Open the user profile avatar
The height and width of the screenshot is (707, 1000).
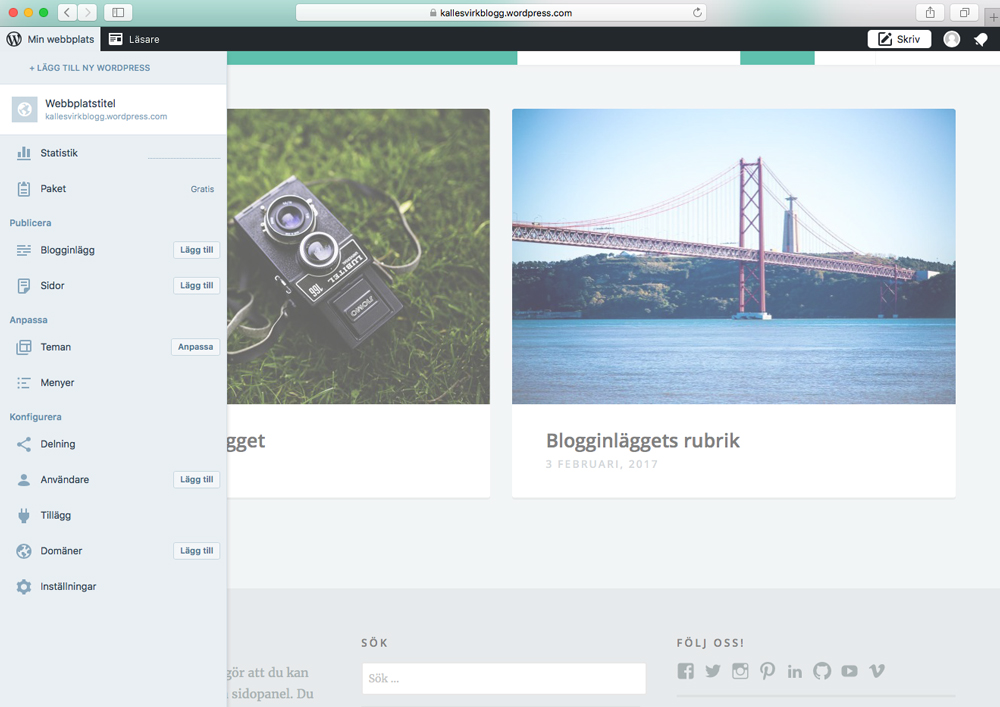(952, 39)
